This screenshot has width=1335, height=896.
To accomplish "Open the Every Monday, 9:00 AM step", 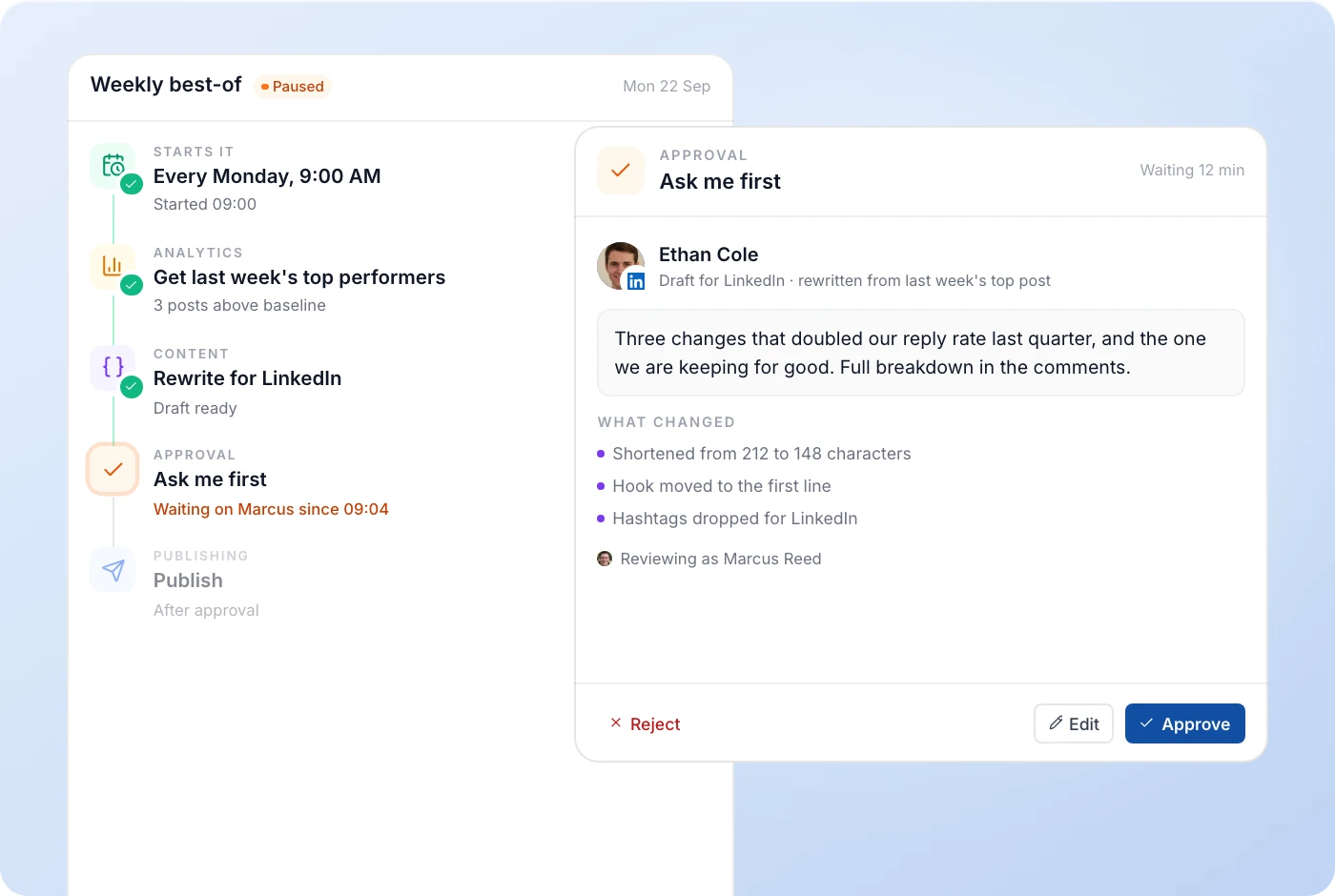I will pyautogui.click(x=267, y=176).
